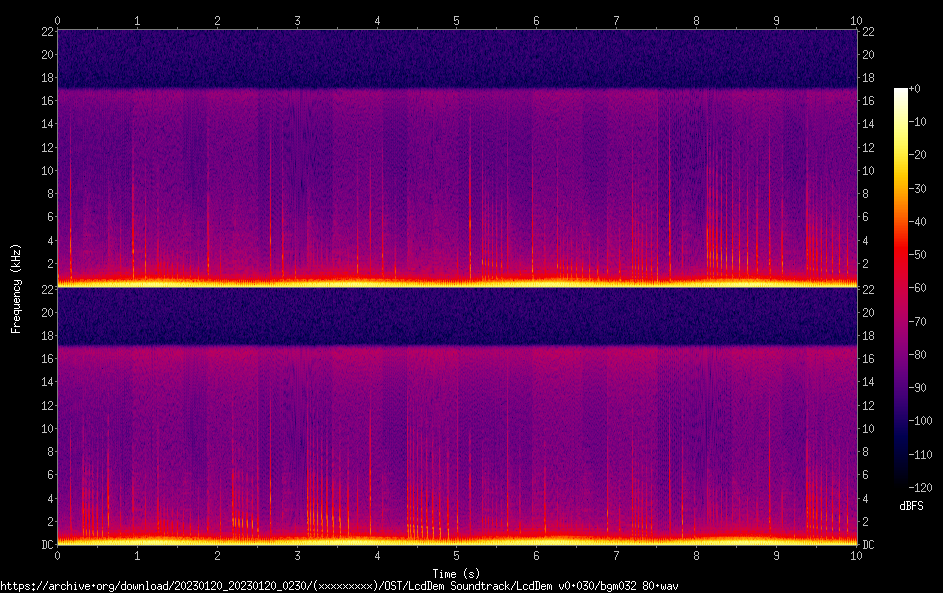Click the 5-second mark on the bottom time axis

point(456,554)
